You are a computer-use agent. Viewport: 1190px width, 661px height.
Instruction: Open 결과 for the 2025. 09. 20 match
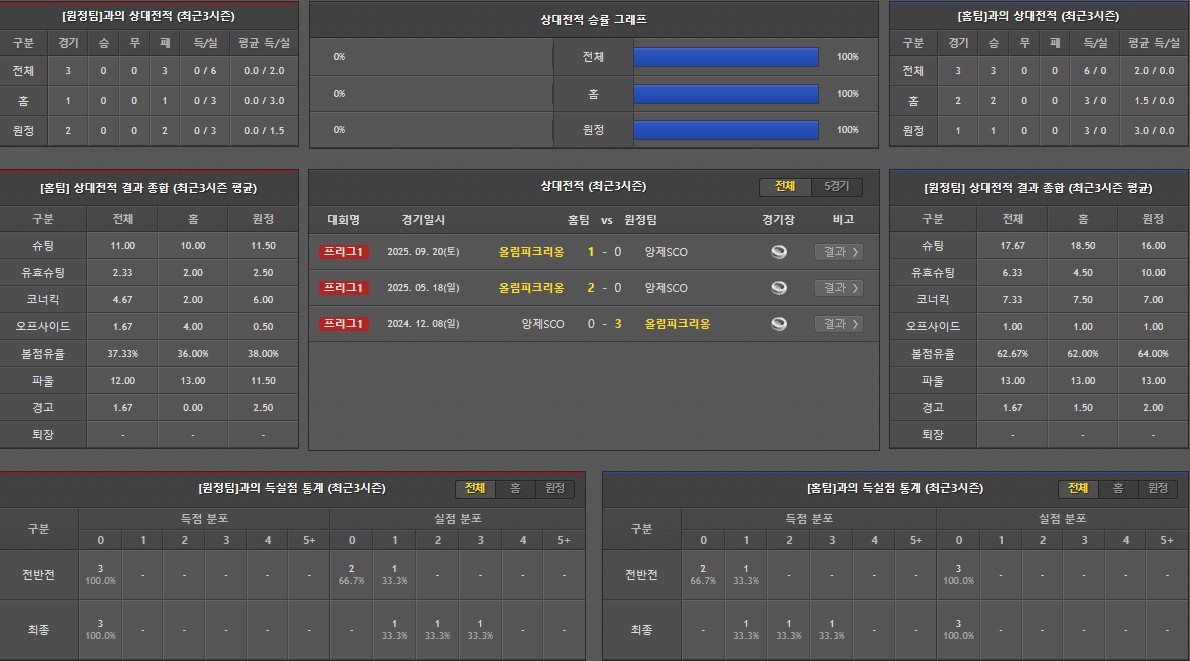coord(838,252)
